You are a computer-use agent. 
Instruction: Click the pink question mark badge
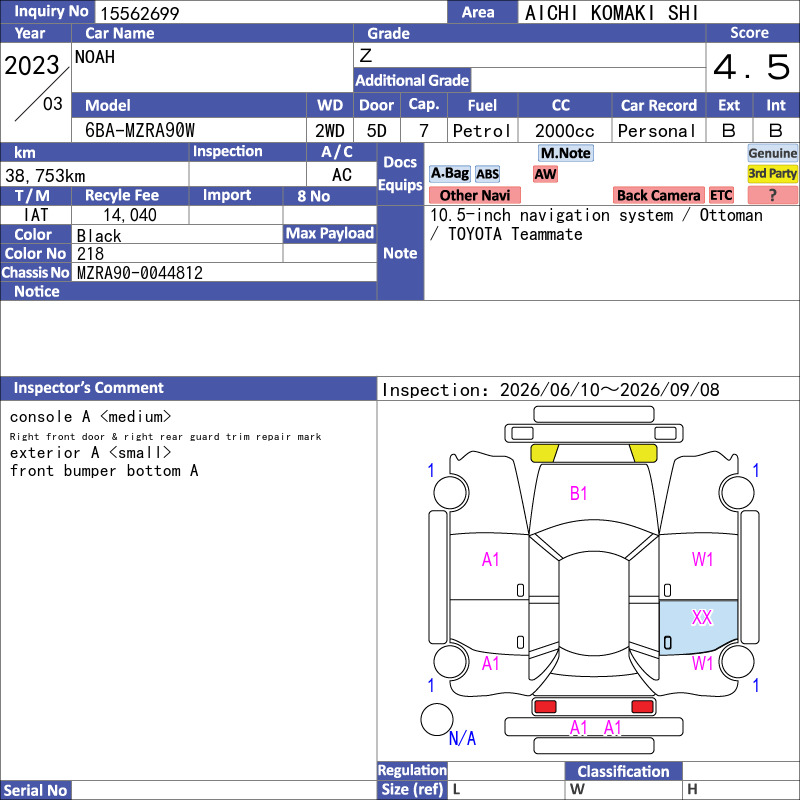click(772, 195)
